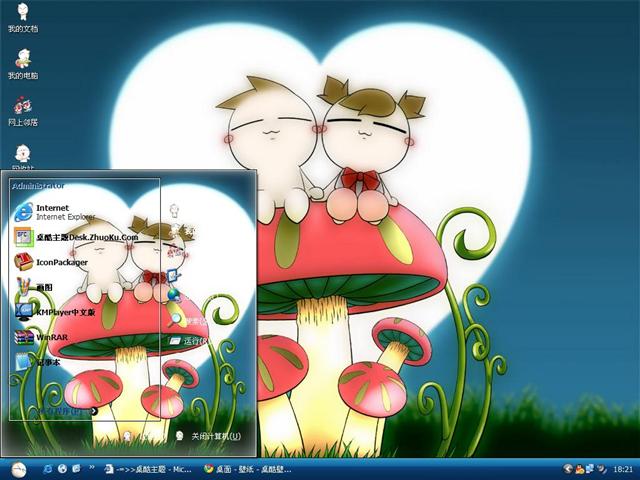Click the control panel icon in start menu

[x=174, y=276]
